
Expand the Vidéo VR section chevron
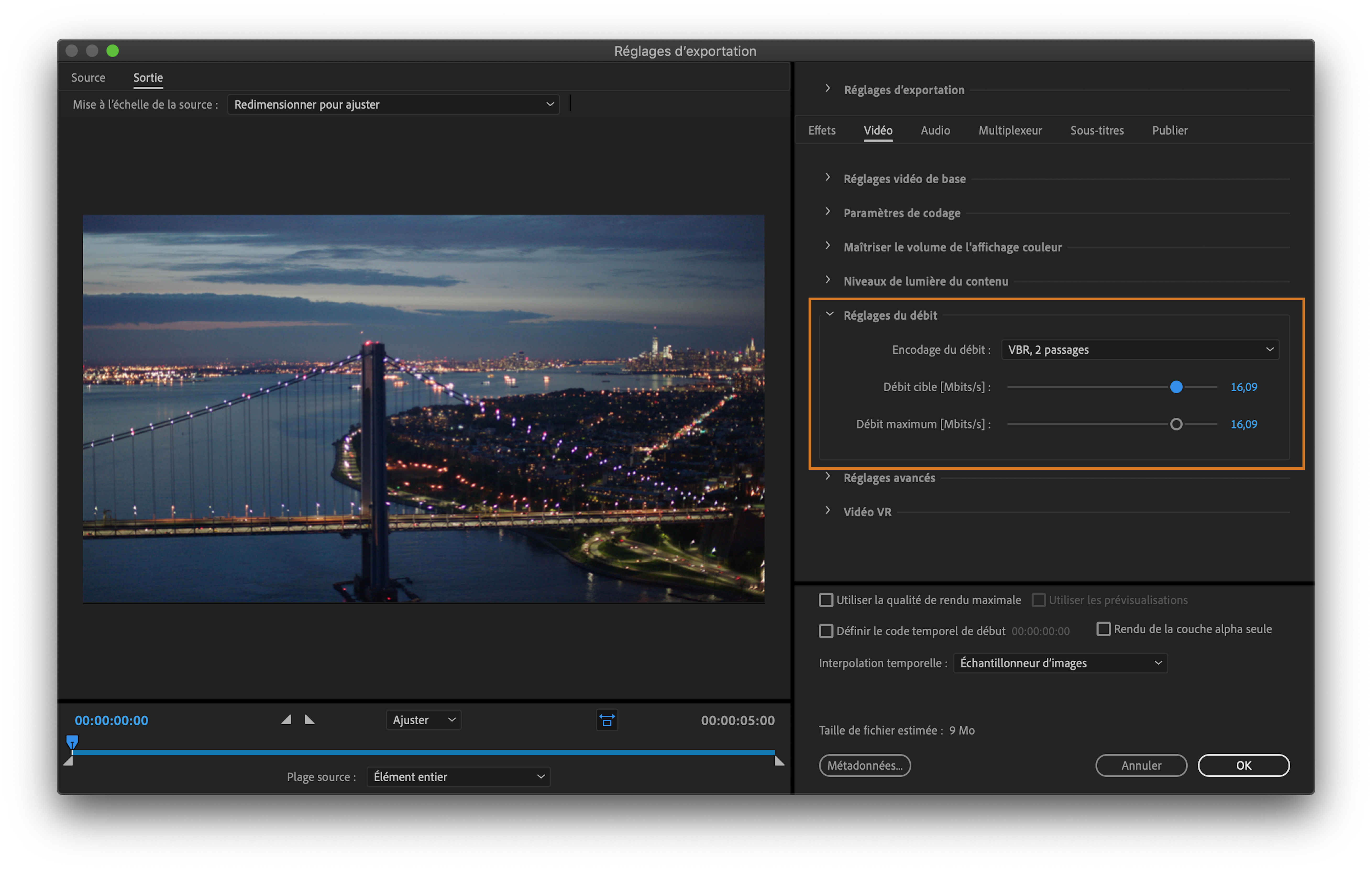828,511
